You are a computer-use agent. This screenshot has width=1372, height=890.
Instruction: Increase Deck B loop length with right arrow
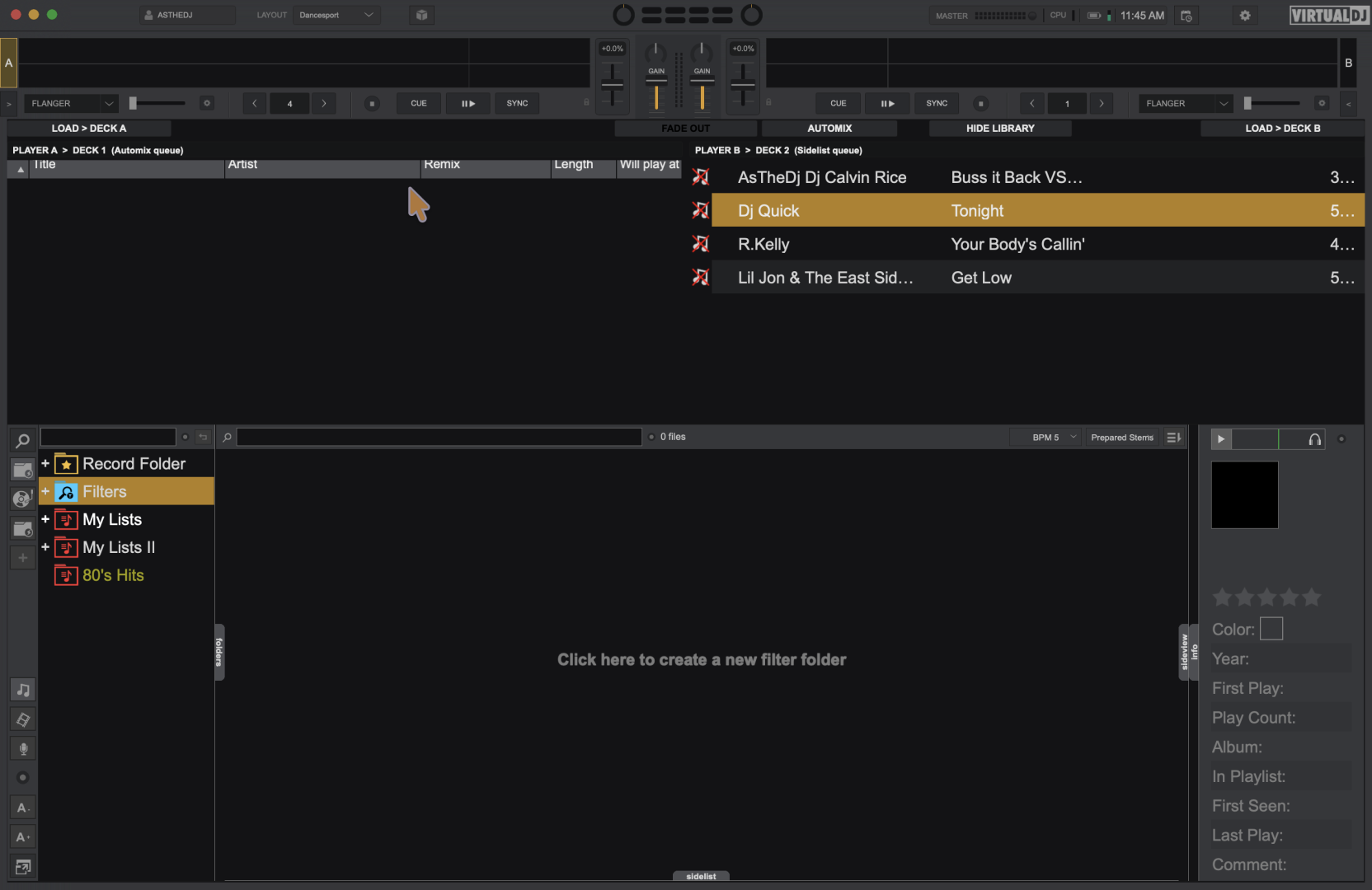click(1102, 104)
